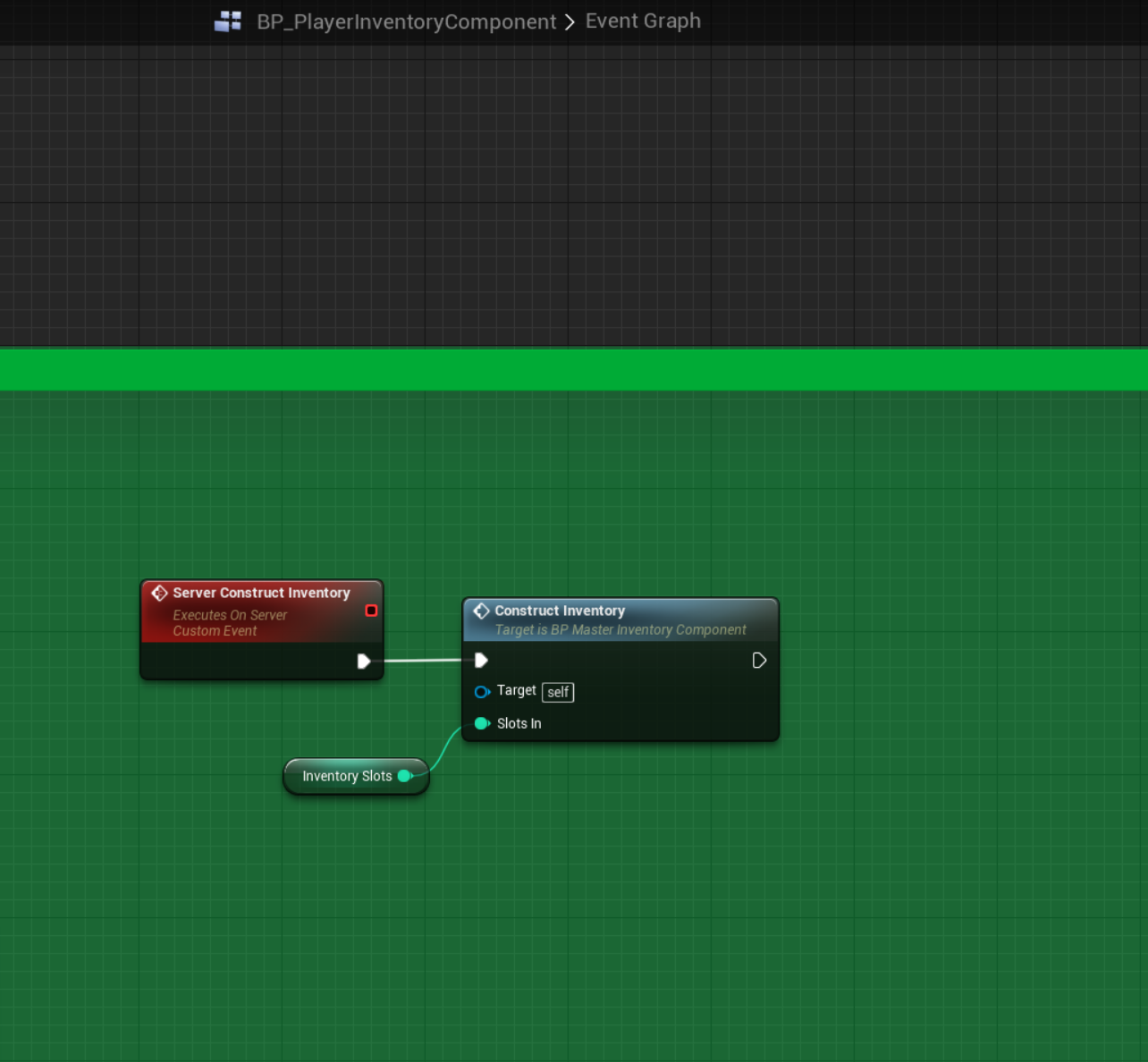
Task: Click the Server Construct Inventory event icon
Action: pyautogui.click(x=159, y=593)
